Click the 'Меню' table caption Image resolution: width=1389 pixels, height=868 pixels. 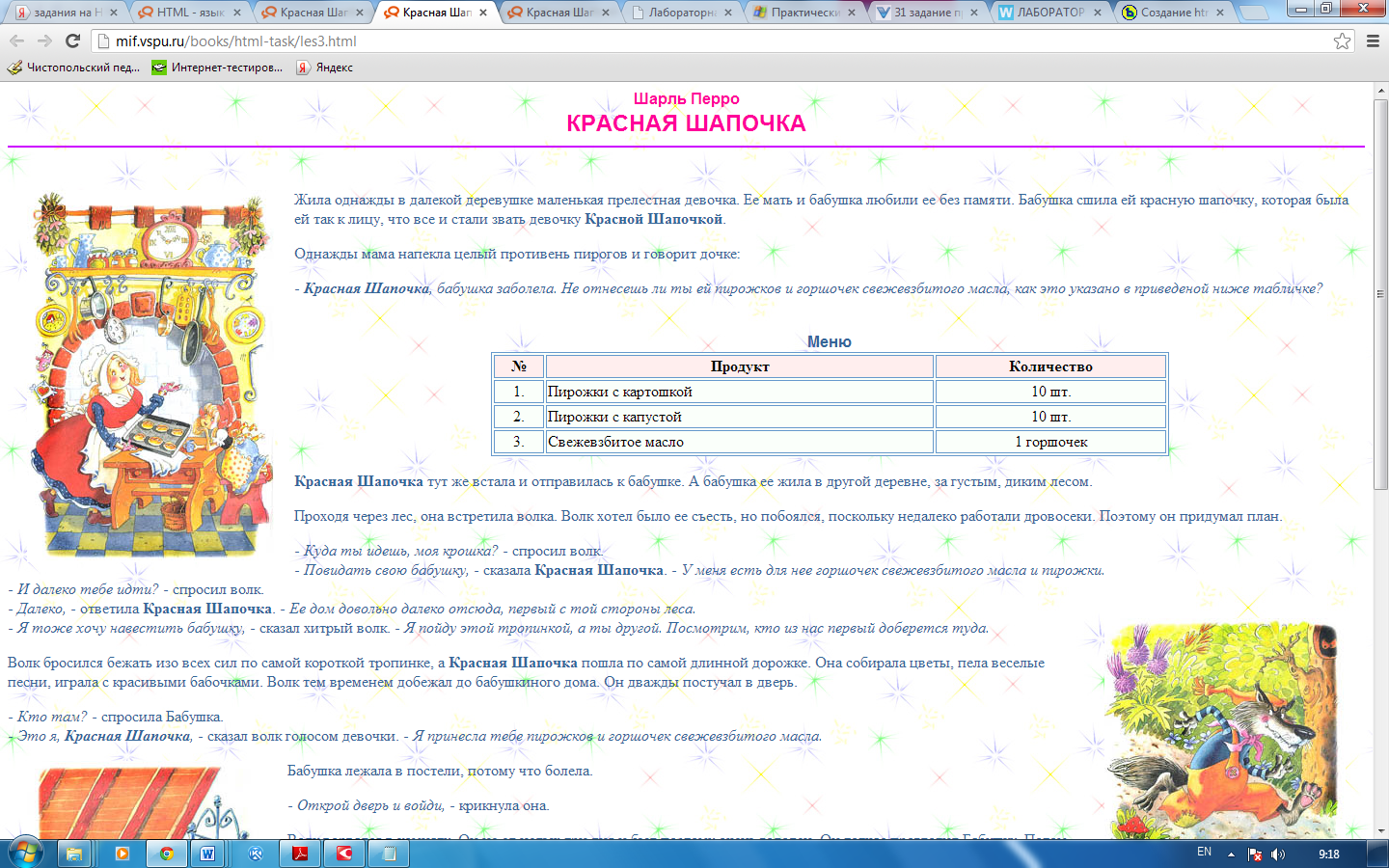tap(830, 341)
